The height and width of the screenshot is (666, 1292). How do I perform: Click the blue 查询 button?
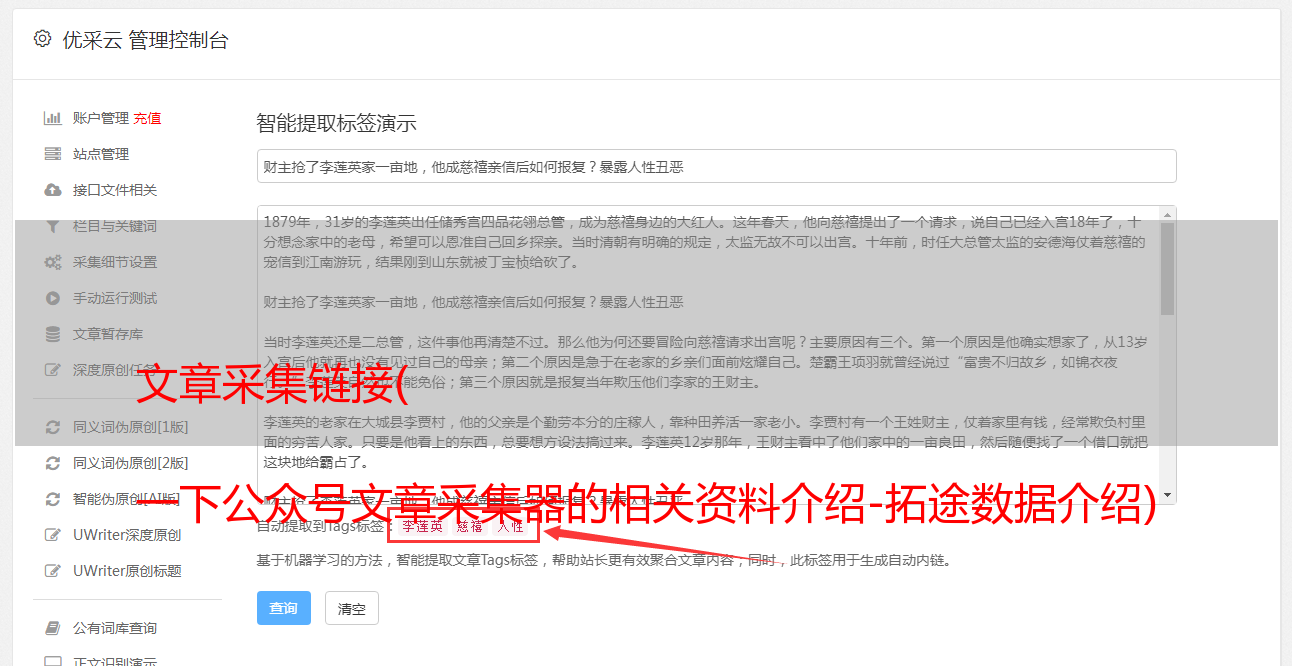(x=284, y=608)
